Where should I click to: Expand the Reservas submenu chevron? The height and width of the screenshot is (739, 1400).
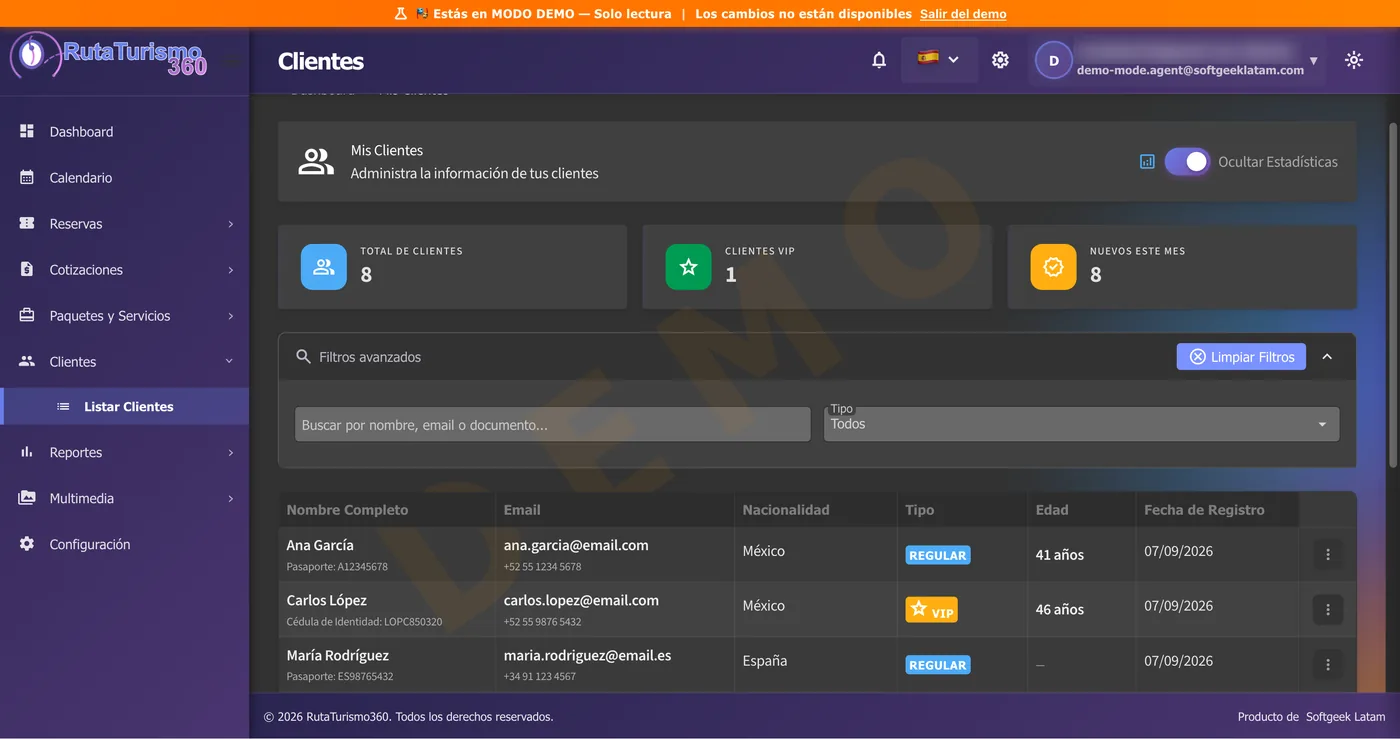[x=231, y=224]
